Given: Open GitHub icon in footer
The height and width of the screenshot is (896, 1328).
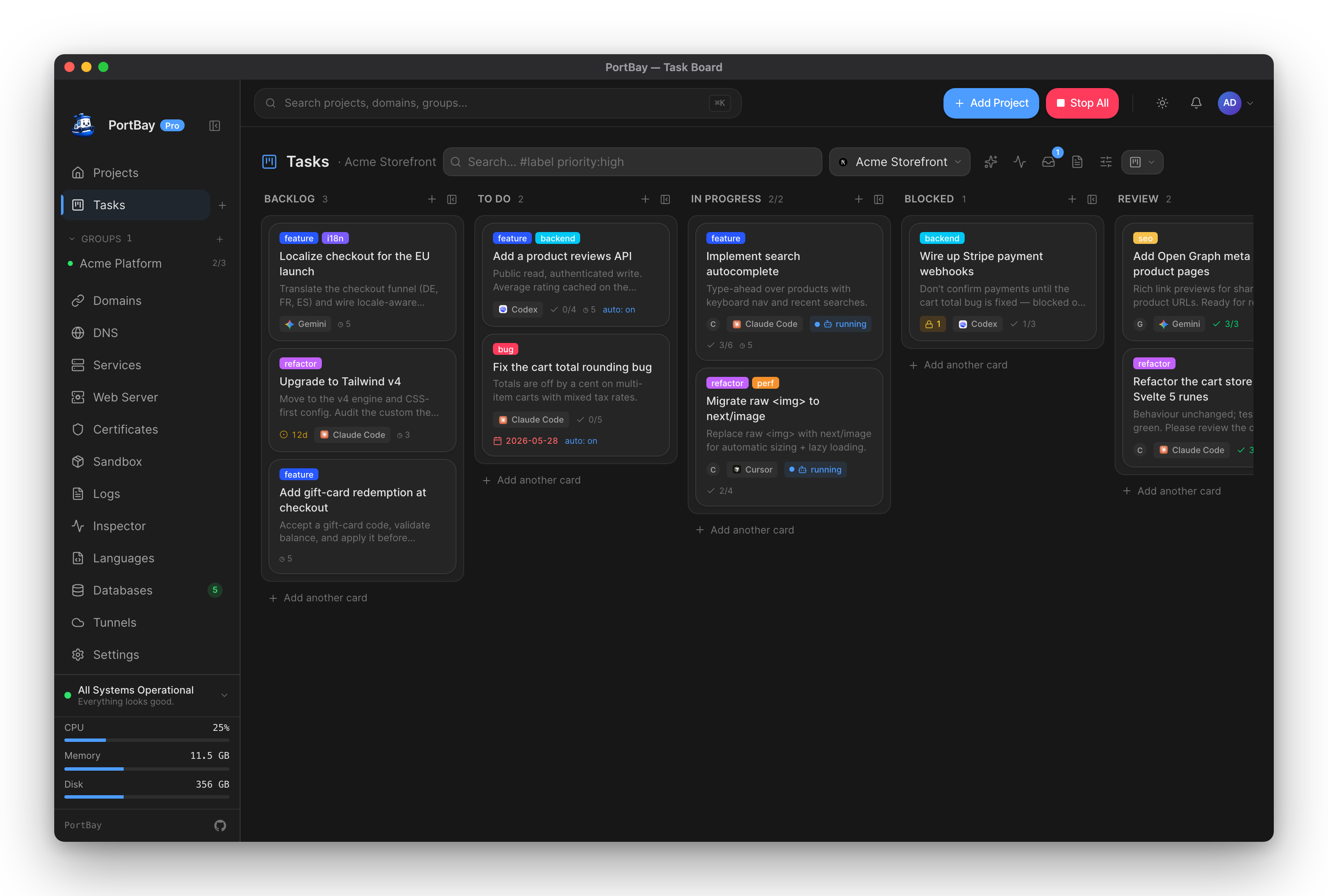Looking at the screenshot, I should click(x=220, y=825).
